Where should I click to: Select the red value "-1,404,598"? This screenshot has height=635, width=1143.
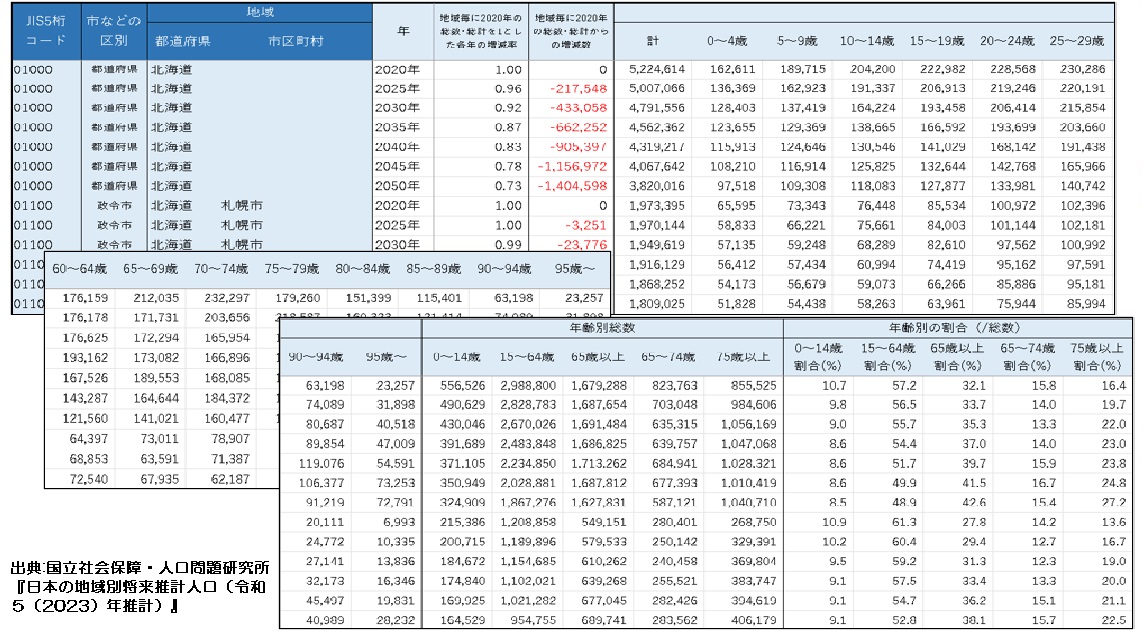coord(572,186)
